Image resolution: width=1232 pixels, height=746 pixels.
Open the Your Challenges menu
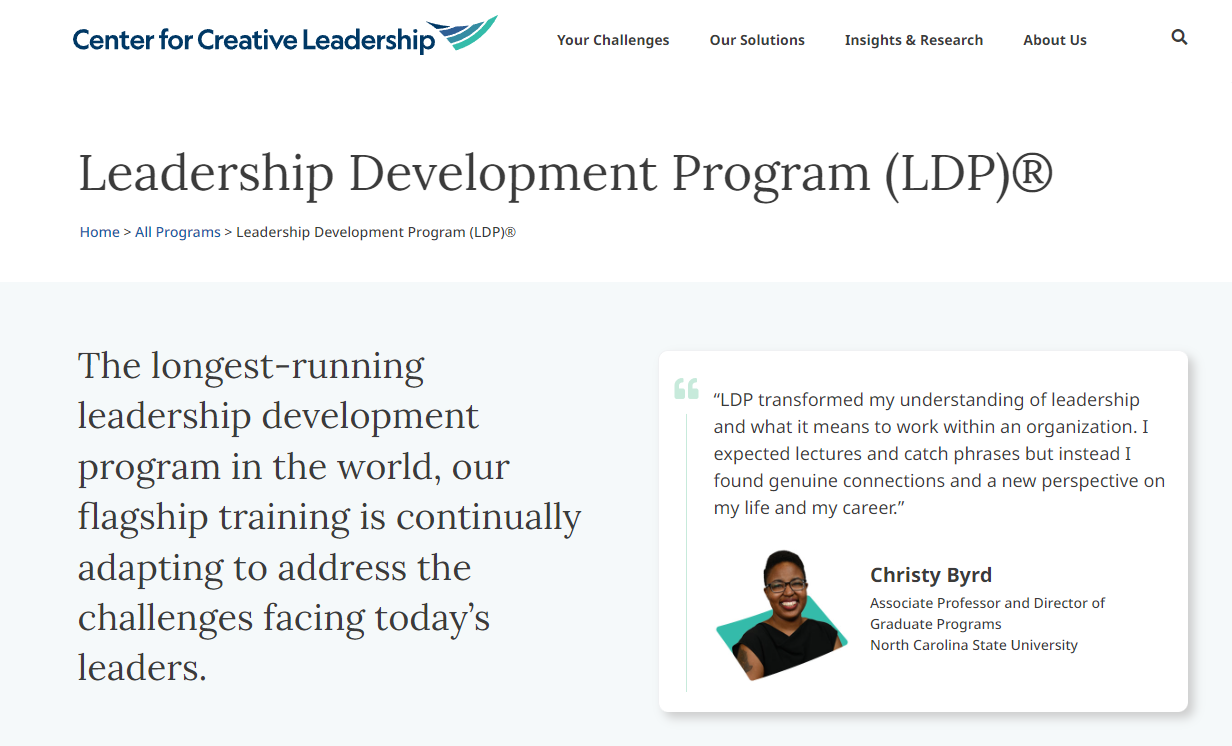pos(613,40)
